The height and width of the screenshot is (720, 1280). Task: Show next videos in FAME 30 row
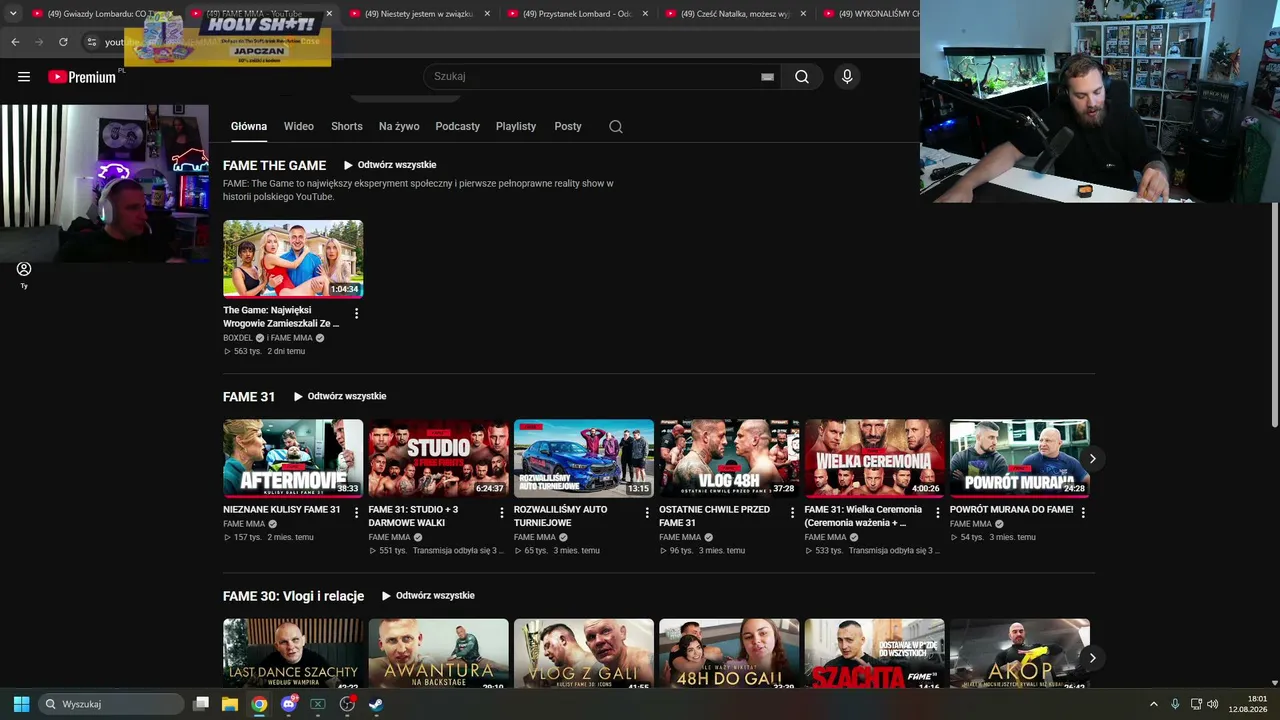(1092, 658)
